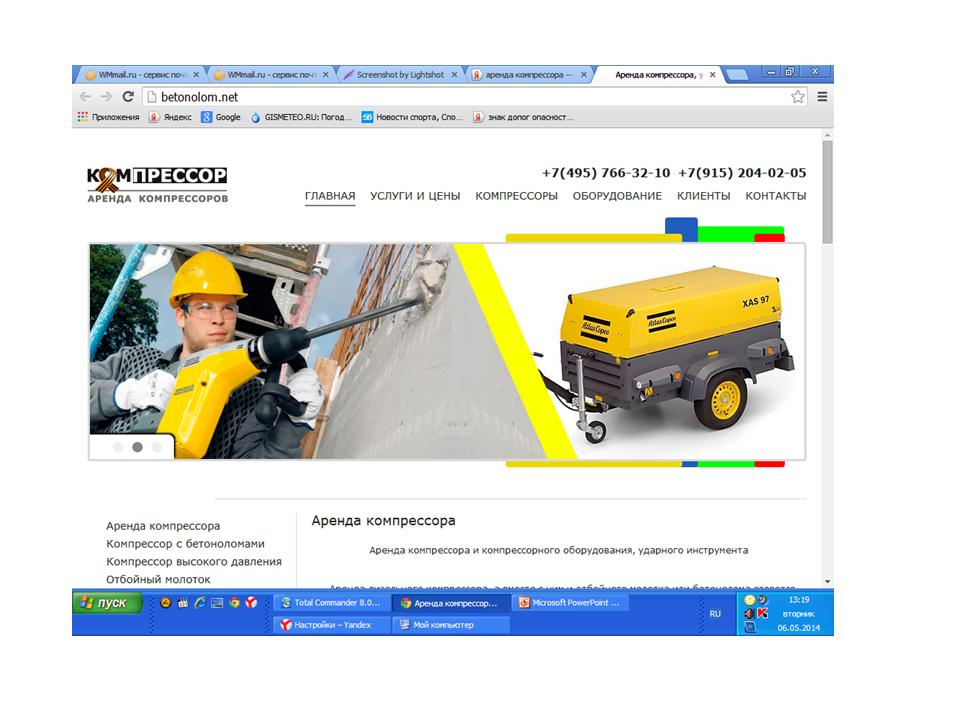Open Новости спорта bookmark

(x=412, y=117)
